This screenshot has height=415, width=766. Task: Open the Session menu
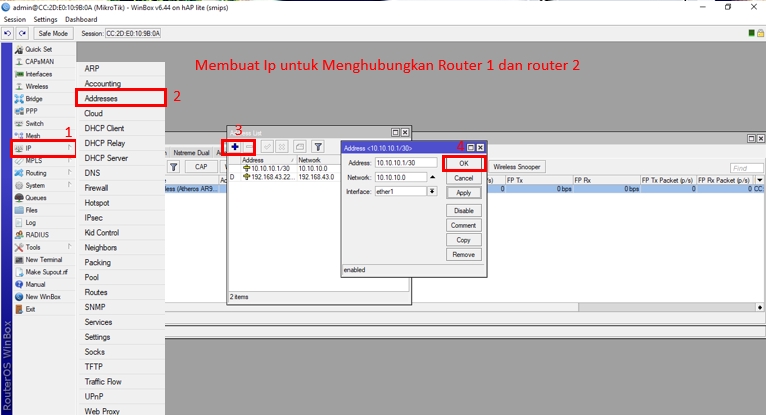coord(15,20)
